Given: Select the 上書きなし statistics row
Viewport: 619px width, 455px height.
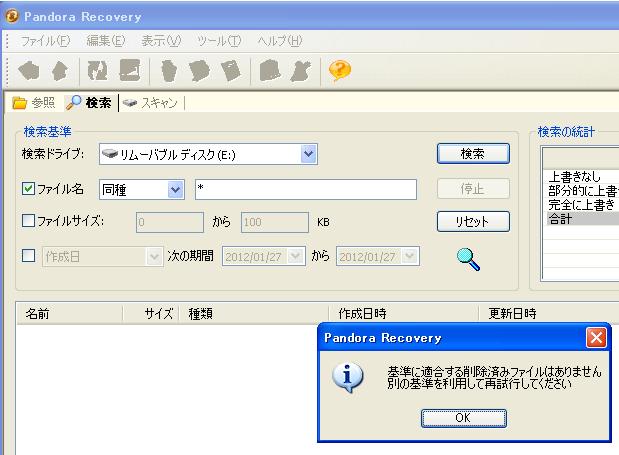Looking at the screenshot, I should (x=581, y=176).
